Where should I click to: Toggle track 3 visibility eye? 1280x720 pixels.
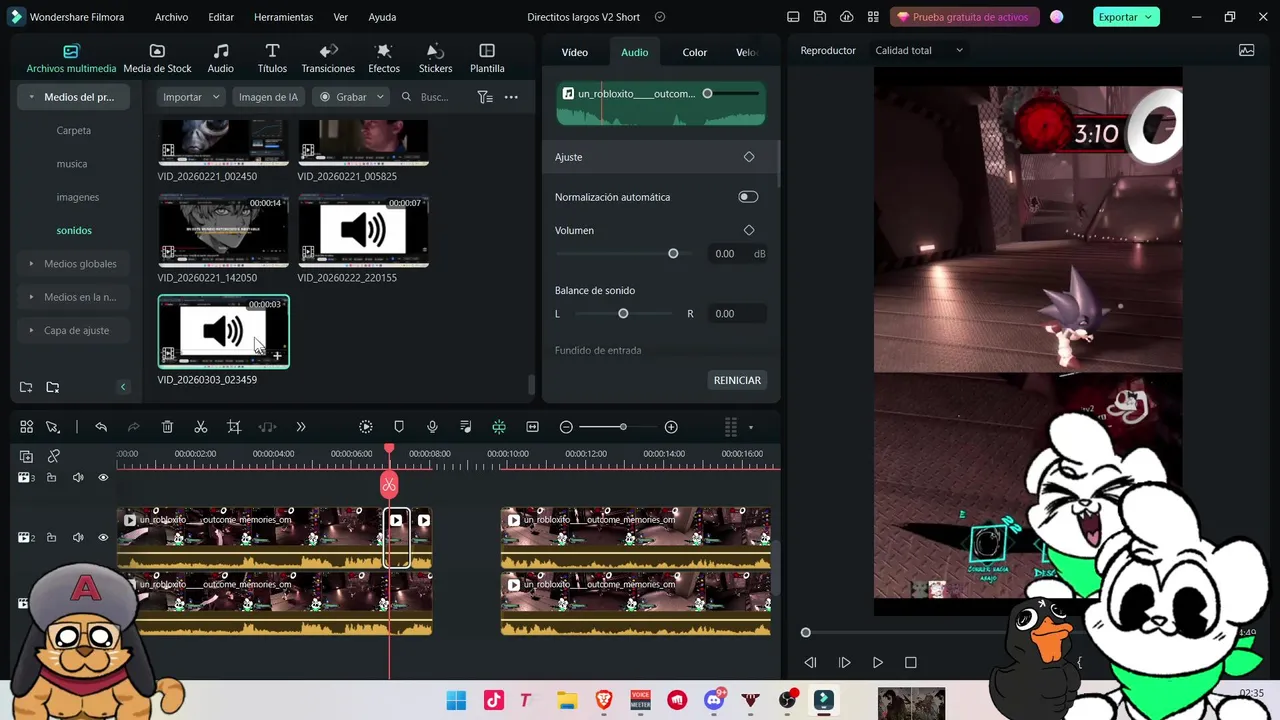[103, 478]
